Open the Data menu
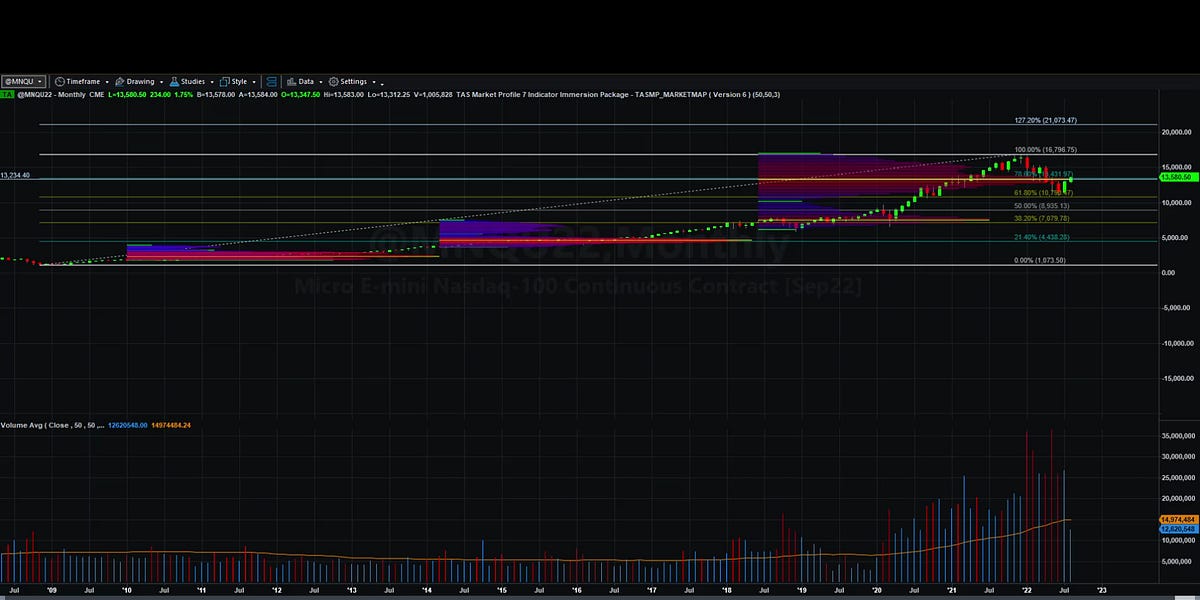This screenshot has width=1200, height=600. tap(305, 82)
